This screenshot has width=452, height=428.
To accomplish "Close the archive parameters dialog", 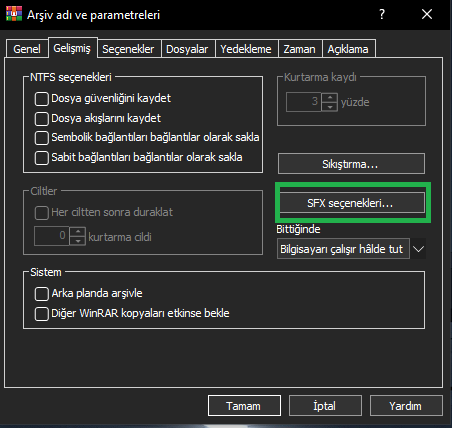I will click(427, 14).
